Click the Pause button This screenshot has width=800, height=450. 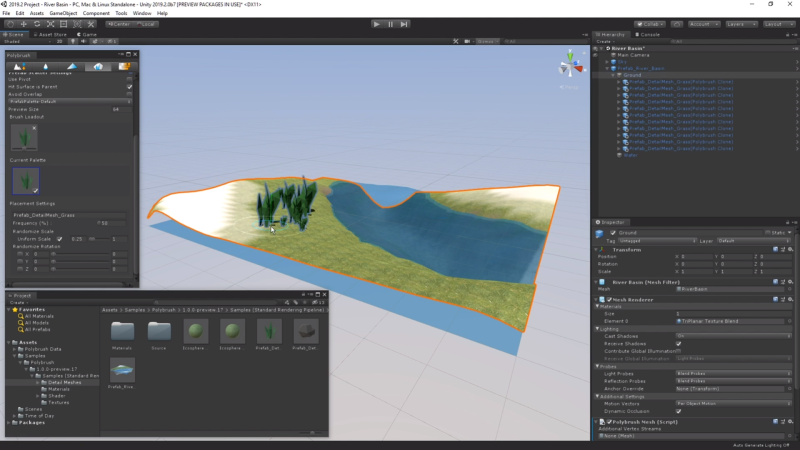click(x=390, y=24)
